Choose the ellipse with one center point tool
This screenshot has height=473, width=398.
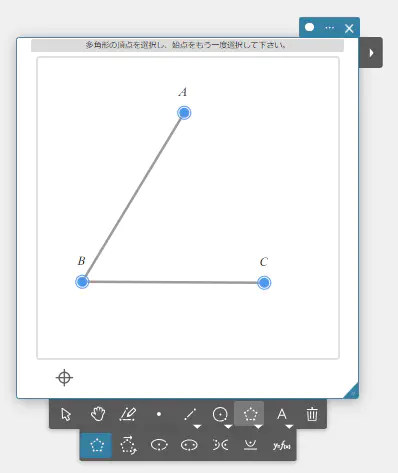pyautogui.click(x=159, y=445)
